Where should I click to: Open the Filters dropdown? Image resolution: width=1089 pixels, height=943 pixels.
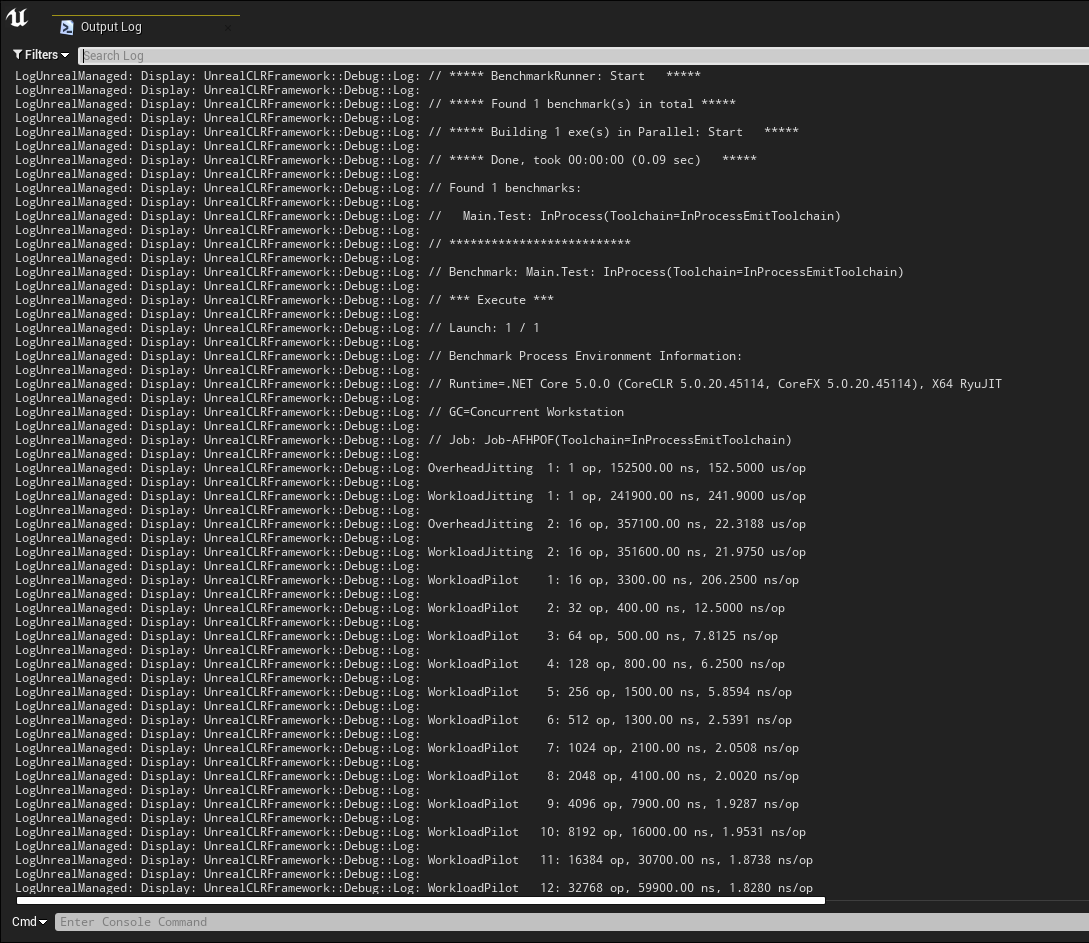(x=41, y=55)
